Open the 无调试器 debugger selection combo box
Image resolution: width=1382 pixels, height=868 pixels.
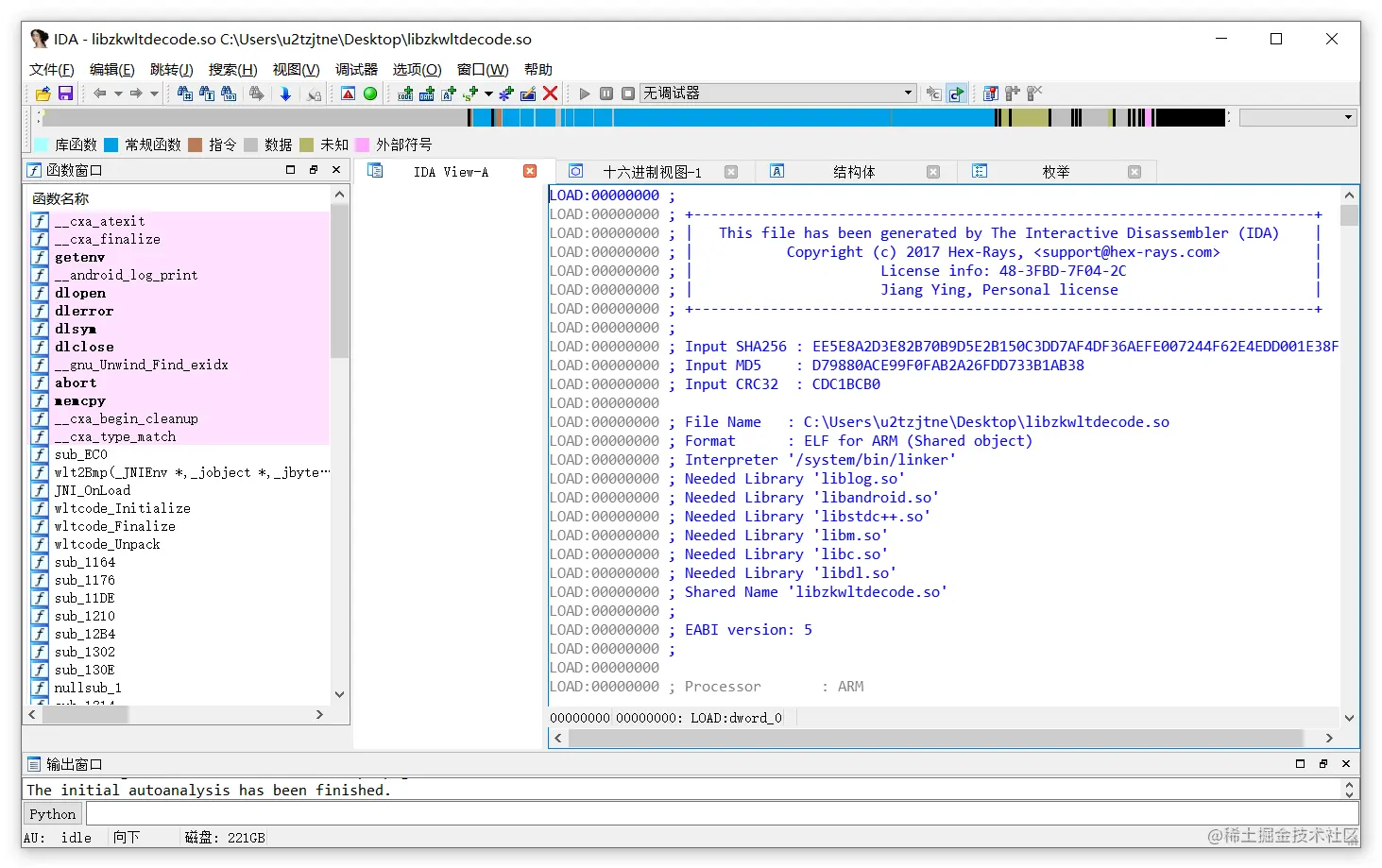(778, 93)
